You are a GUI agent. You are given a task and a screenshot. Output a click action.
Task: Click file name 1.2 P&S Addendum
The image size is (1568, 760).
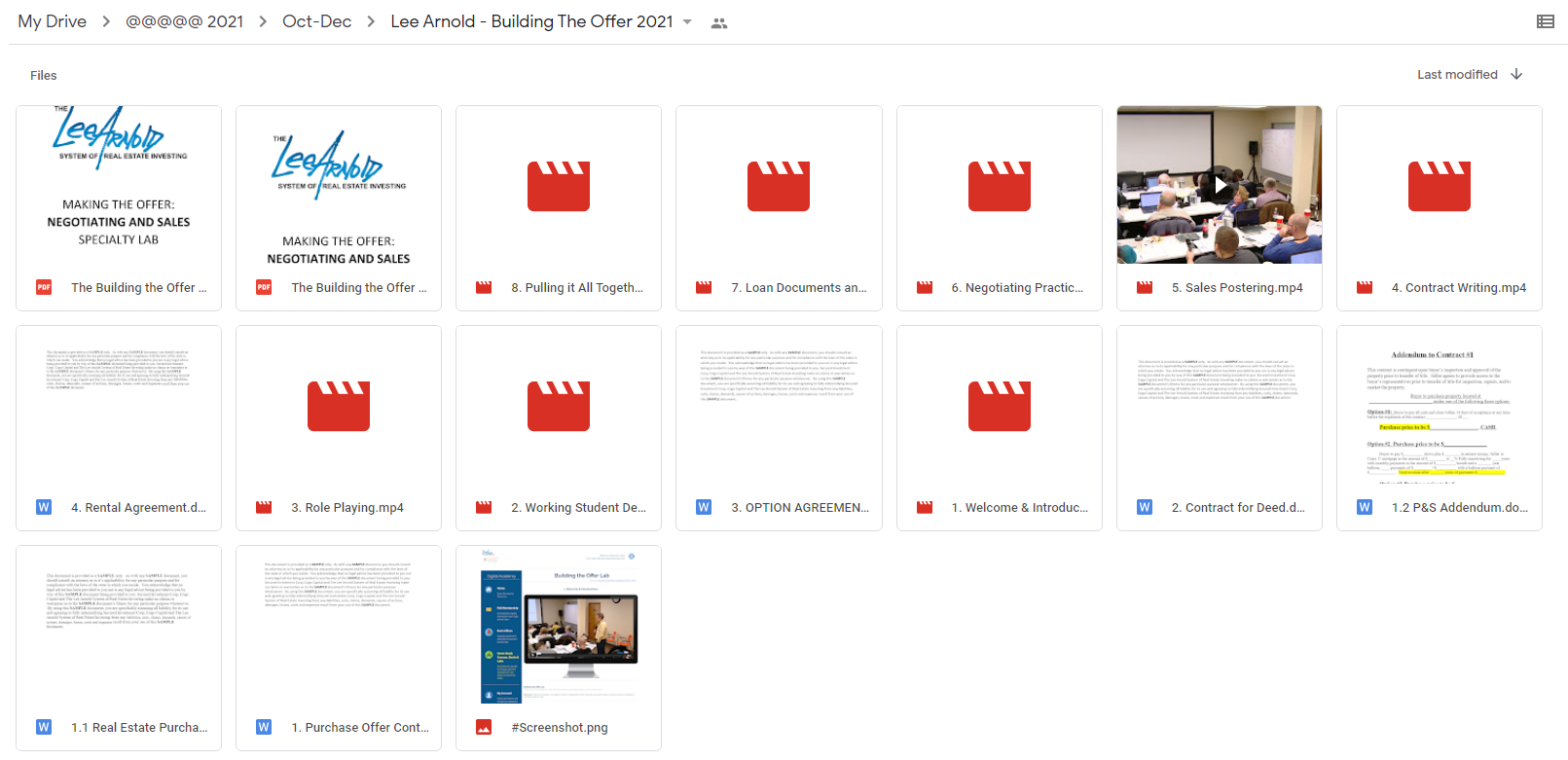[x=1460, y=507]
